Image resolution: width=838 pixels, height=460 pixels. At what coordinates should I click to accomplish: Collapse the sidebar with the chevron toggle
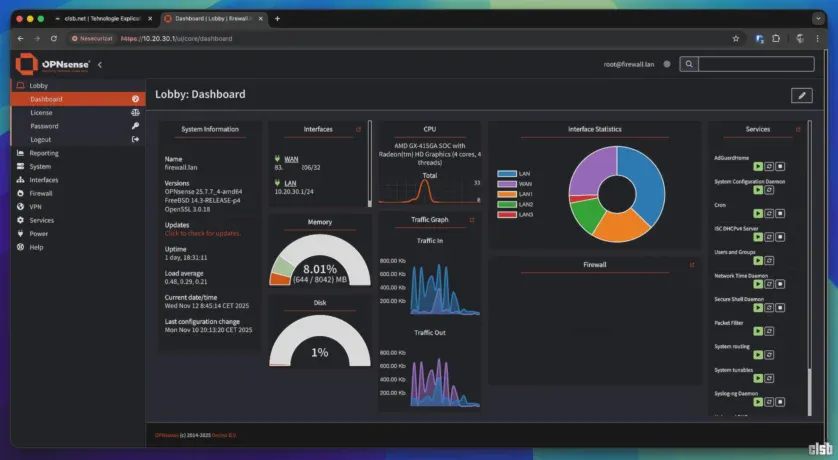pyautogui.click(x=100, y=65)
